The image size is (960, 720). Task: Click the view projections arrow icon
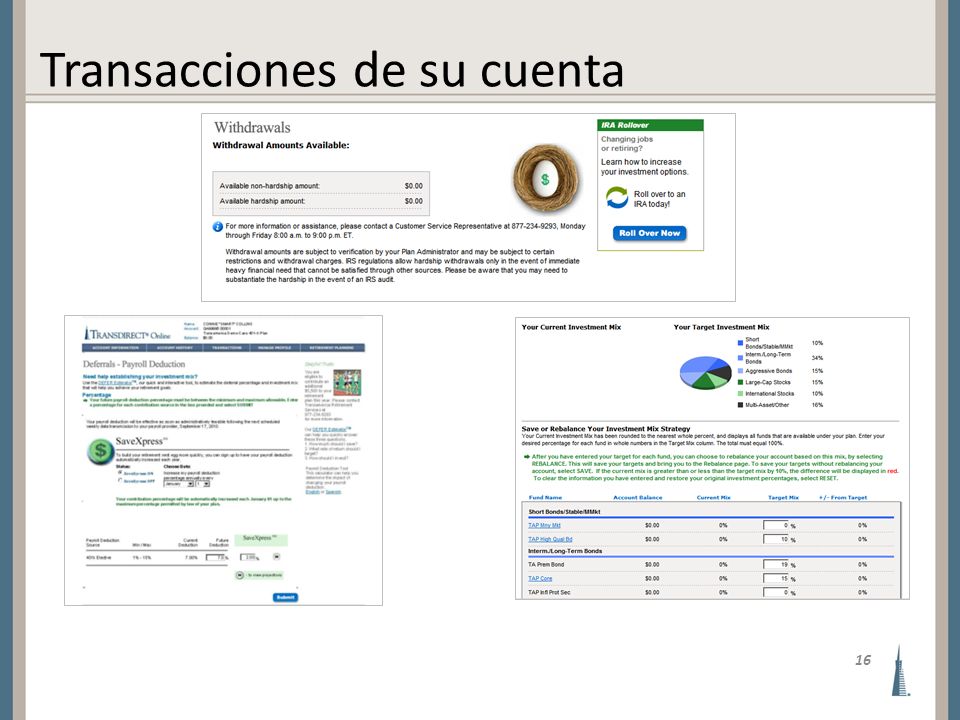tap(240, 575)
